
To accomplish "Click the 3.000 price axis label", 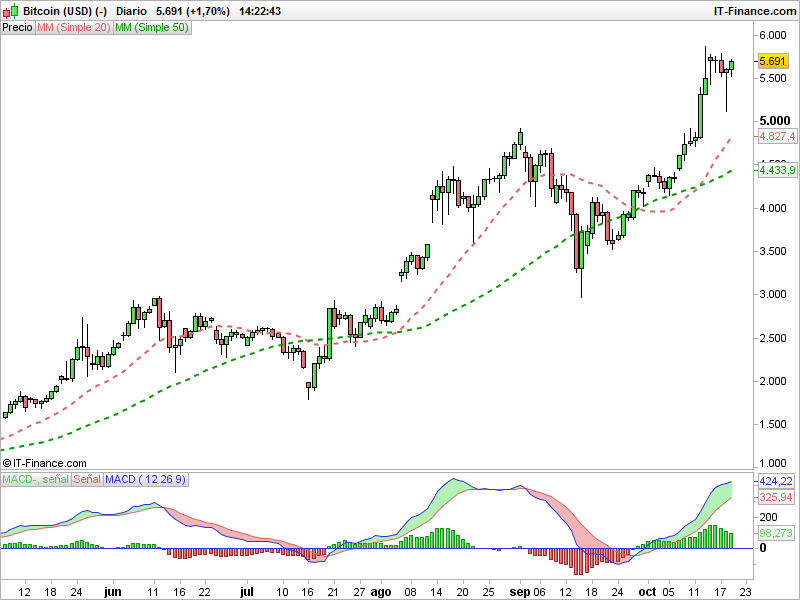I will [773, 294].
